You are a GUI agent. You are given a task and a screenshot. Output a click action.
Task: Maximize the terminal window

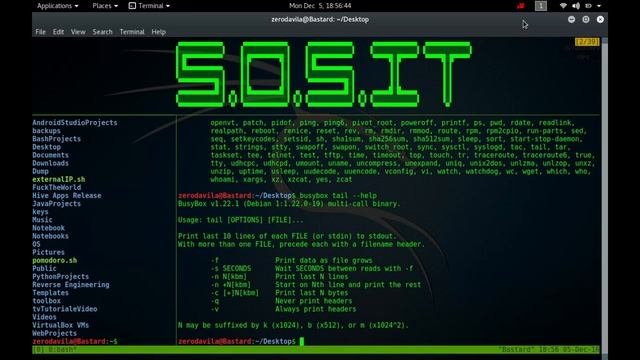pyautogui.click(x=586, y=19)
